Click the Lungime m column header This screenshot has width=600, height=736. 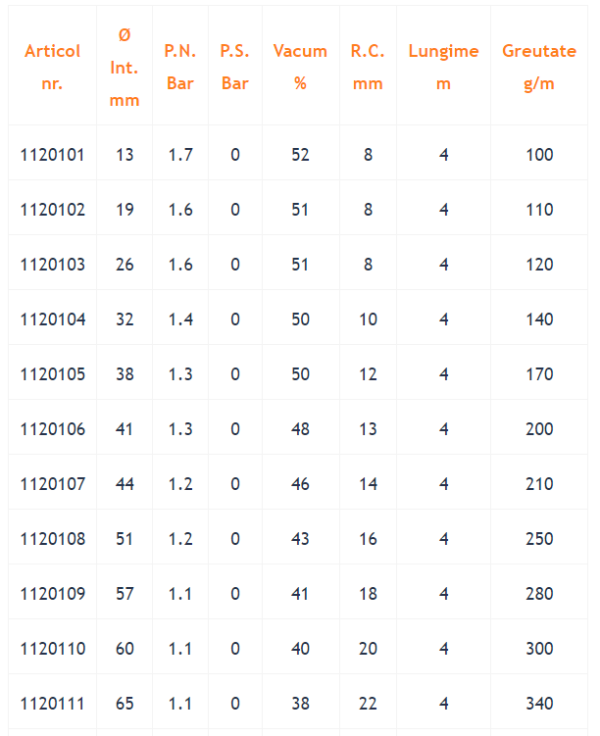point(443,67)
